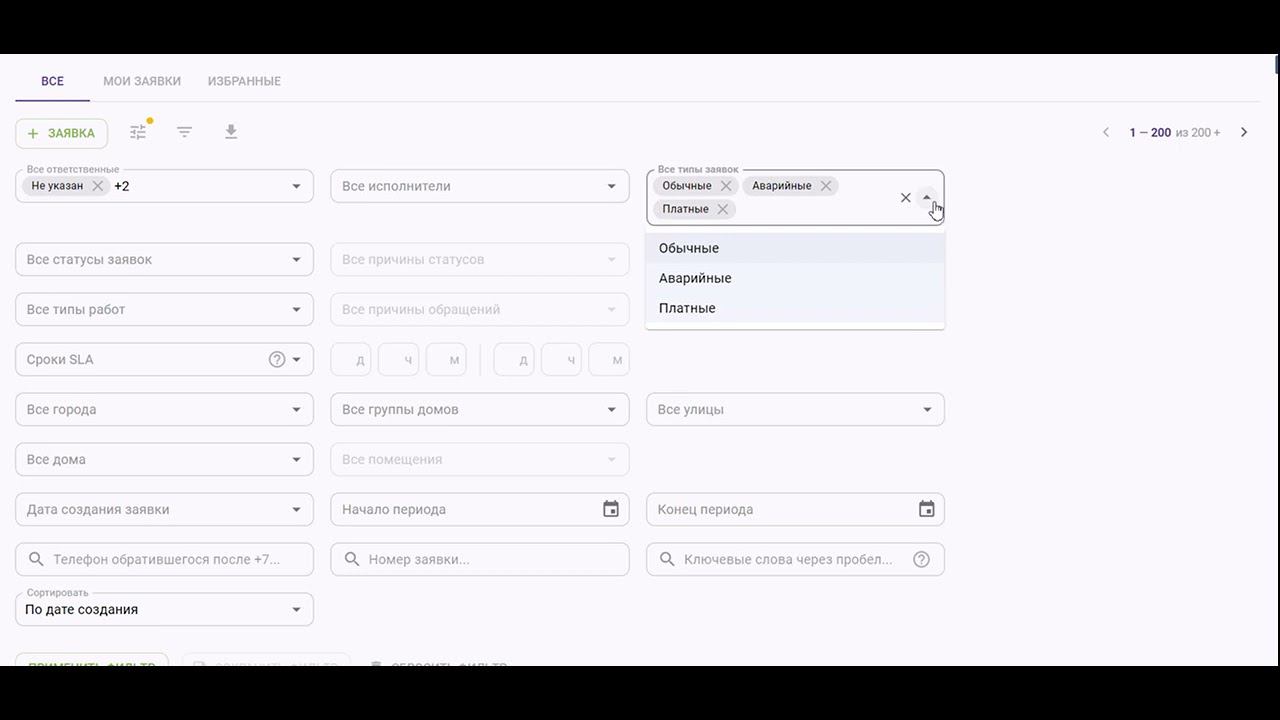Remove the Не указан responsible chip

[97, 186]
